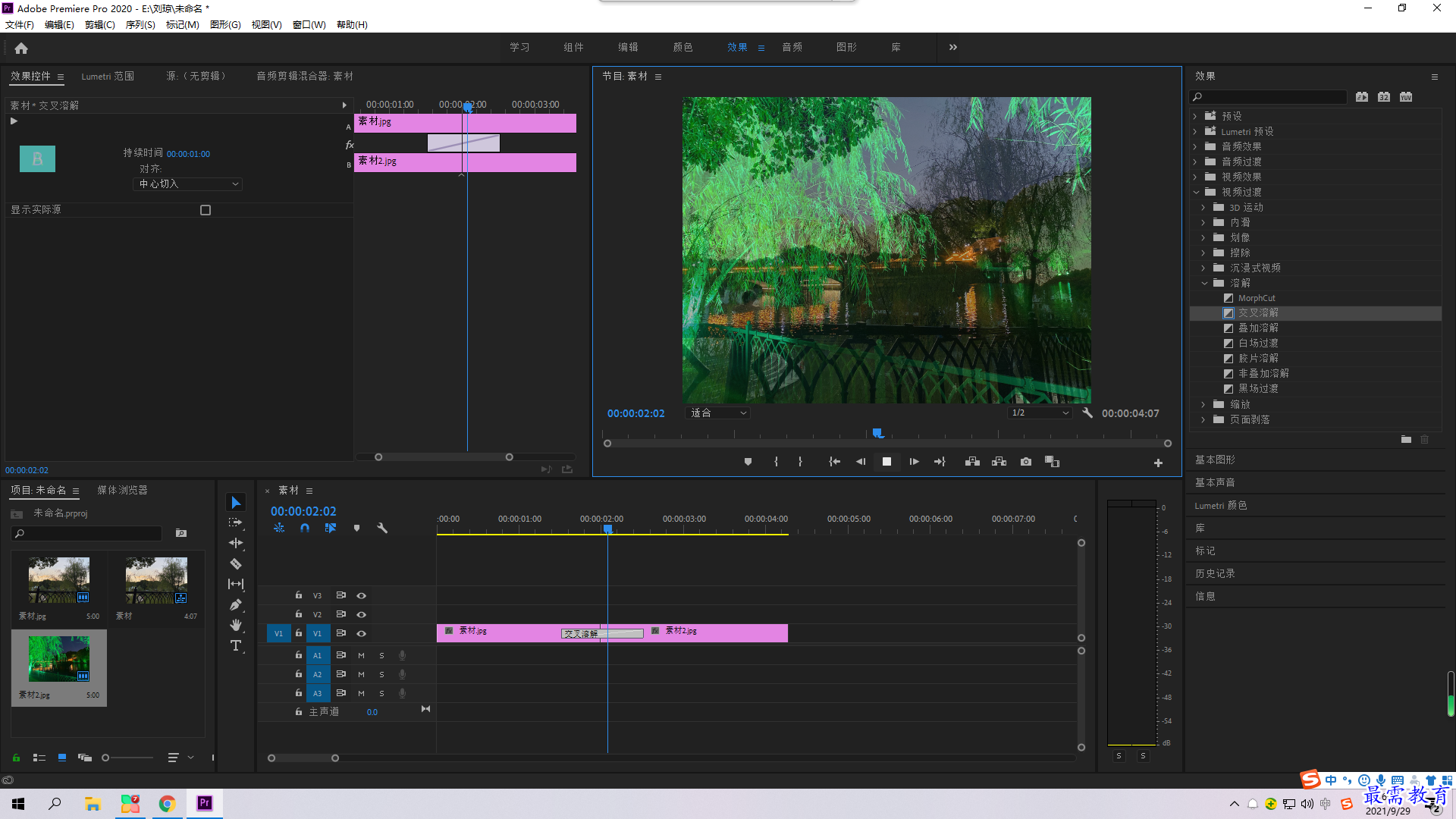The height and width of the screenshot is (819, 1456).
Task: Step back one frame
Action: tap(861, 462)
